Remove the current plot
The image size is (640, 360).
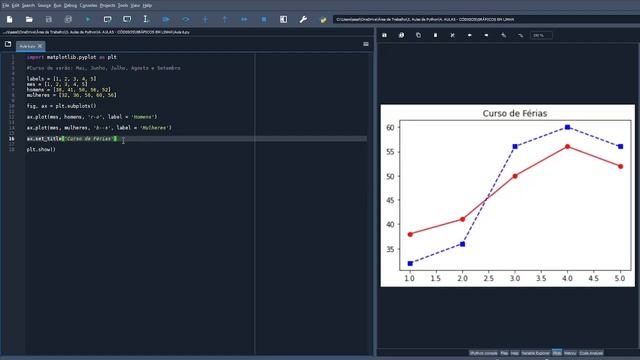436,35
